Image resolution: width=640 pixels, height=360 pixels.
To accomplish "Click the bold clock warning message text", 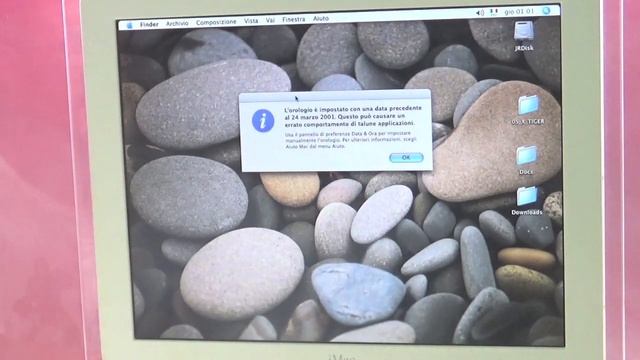I will click(x=353, y=116).
